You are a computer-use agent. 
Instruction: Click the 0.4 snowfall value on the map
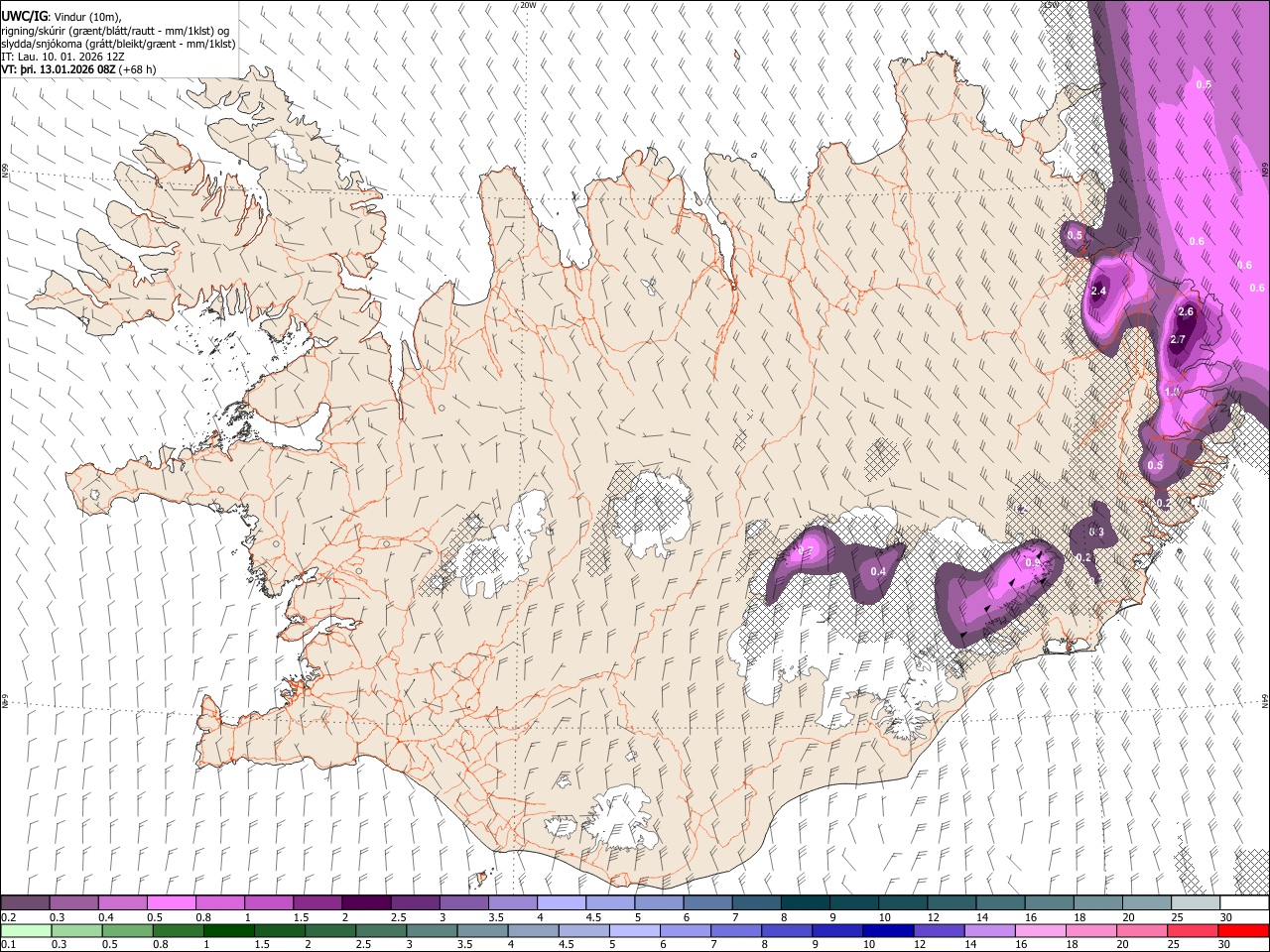tap(878, 571)
